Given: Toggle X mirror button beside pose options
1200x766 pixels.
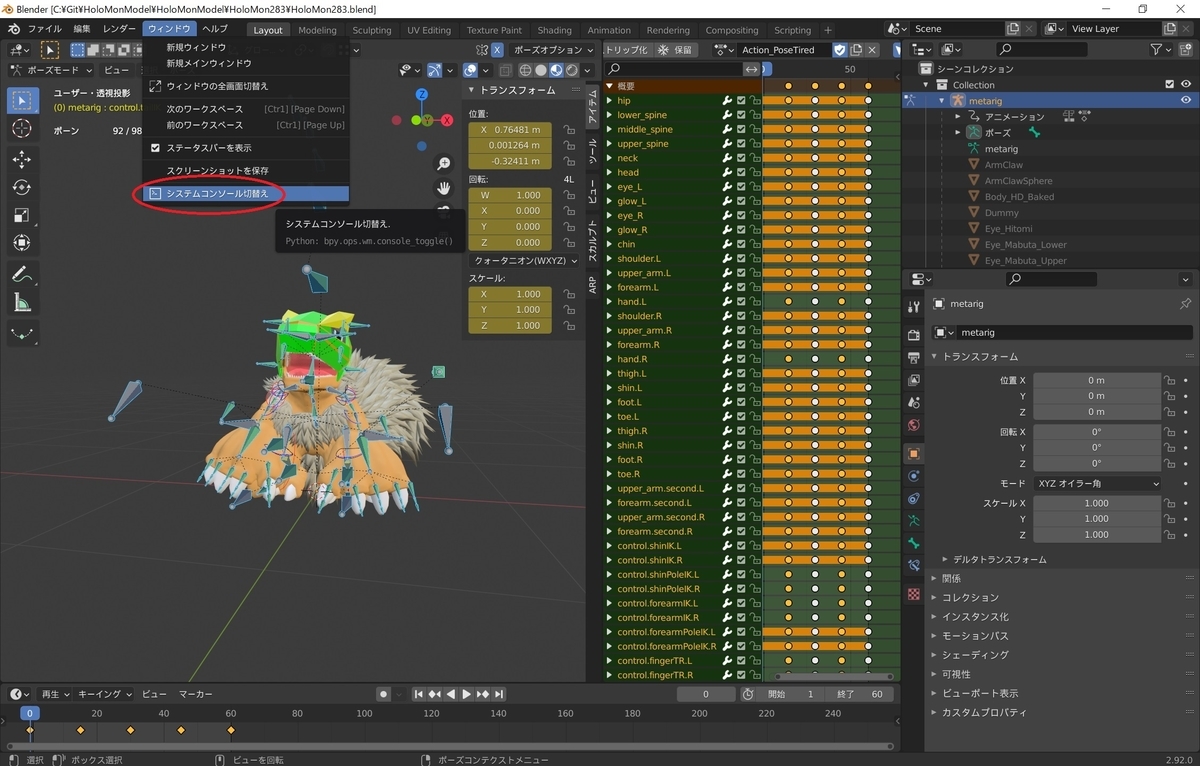Looking at the screenshot, I should [497, 49].
